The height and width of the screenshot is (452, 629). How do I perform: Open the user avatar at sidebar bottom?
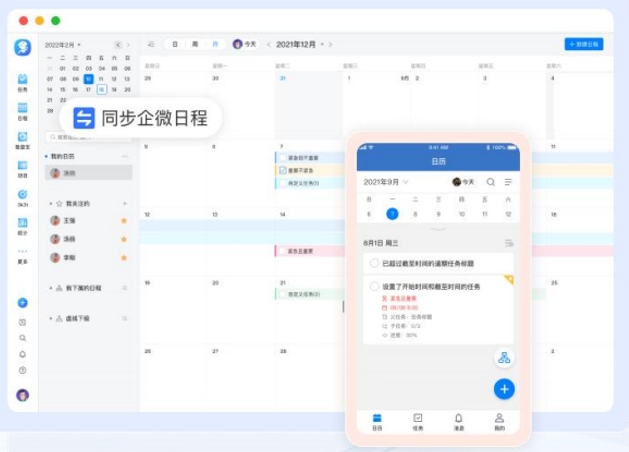click(22, 395)
